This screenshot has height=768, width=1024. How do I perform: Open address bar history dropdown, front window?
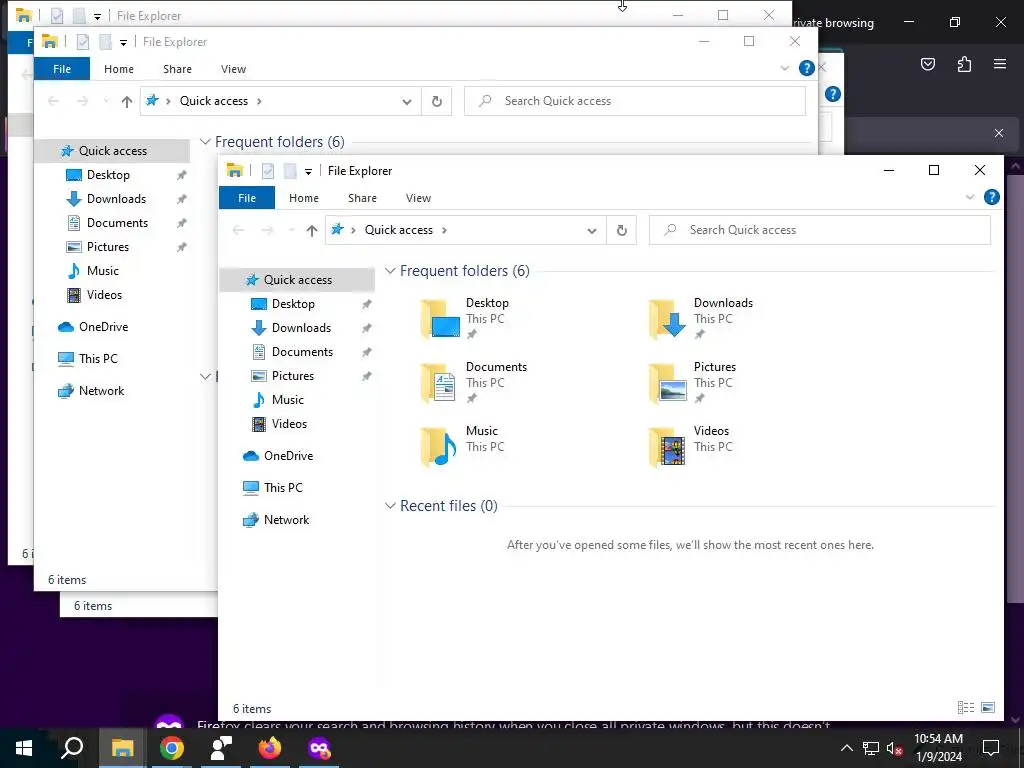pos(592,231)
